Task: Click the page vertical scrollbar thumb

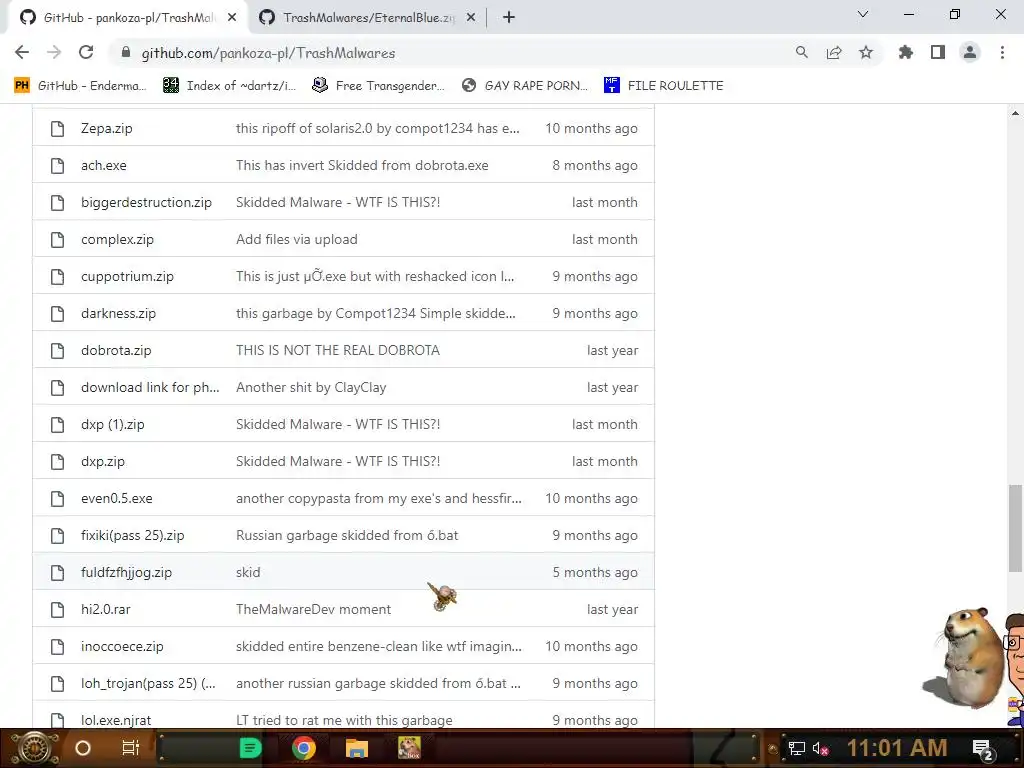Action: [1015, 528]
